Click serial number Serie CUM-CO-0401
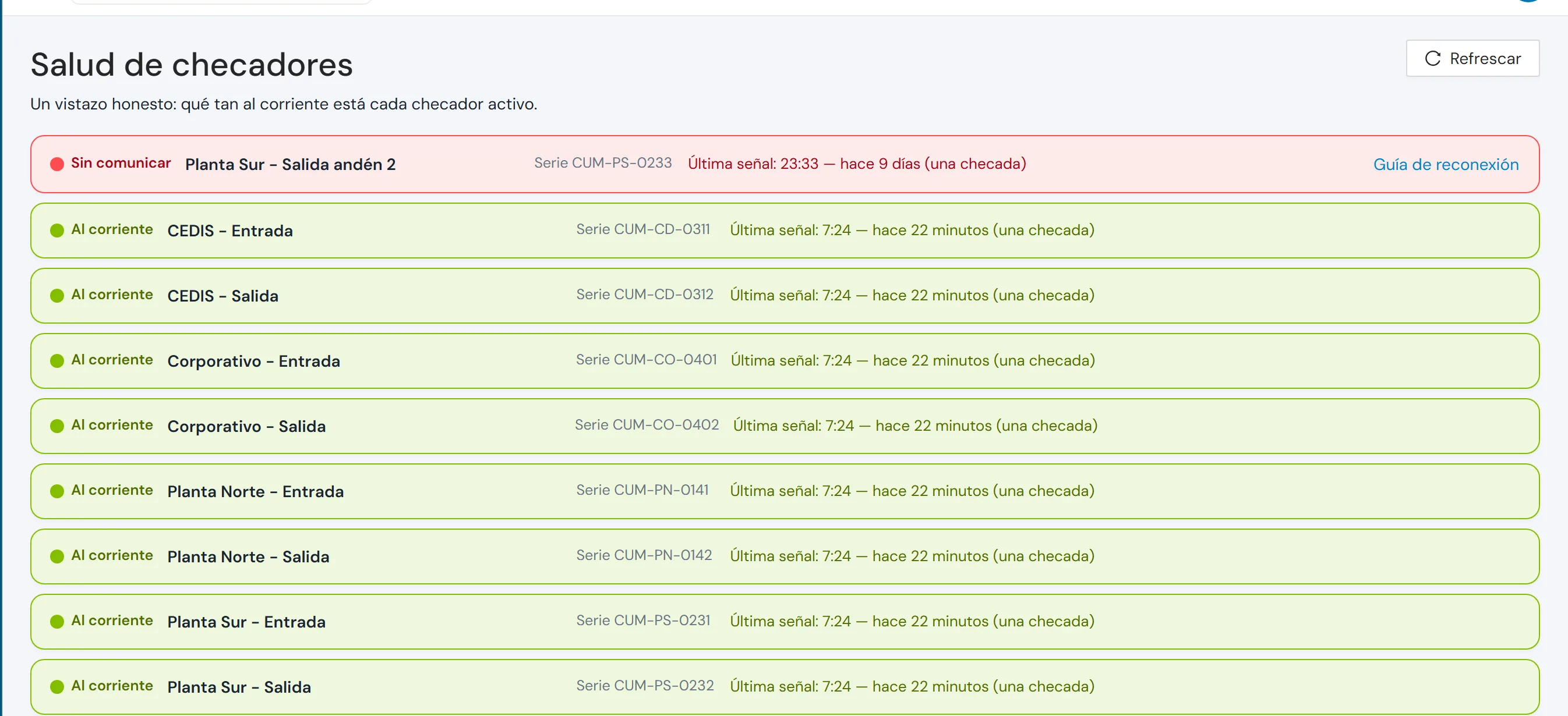This screenshot has height=716, width=1568. pyautogui.click(x=647, y=360)
